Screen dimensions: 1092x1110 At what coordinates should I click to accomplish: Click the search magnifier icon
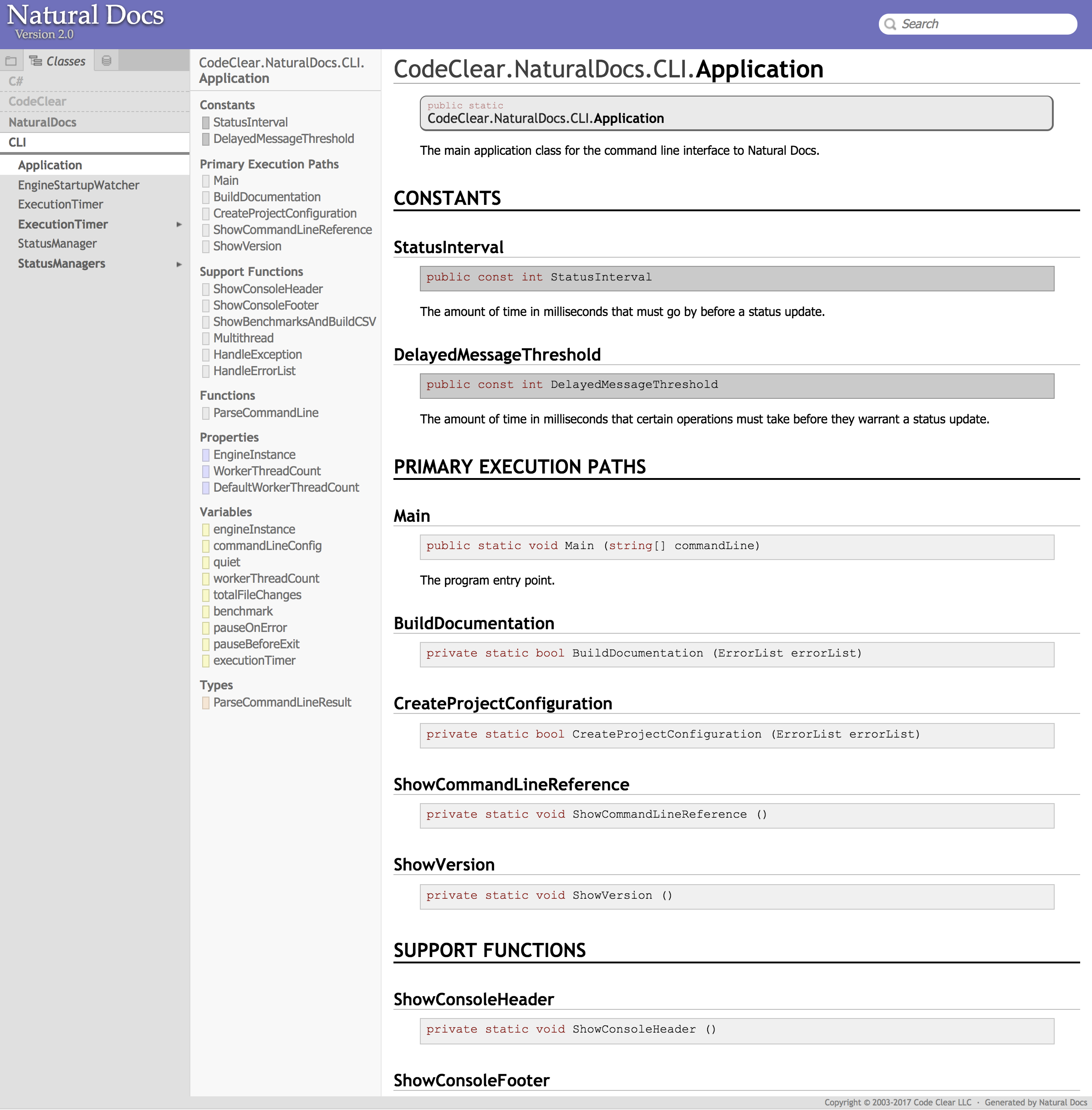pos(889,24)
